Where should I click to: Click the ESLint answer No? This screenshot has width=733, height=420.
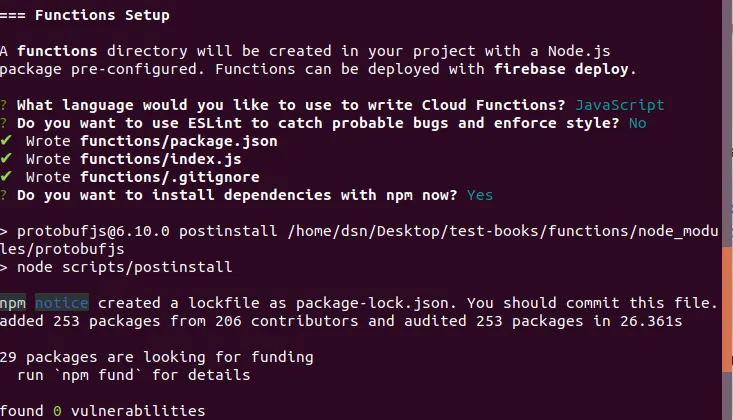click(638, 123)
